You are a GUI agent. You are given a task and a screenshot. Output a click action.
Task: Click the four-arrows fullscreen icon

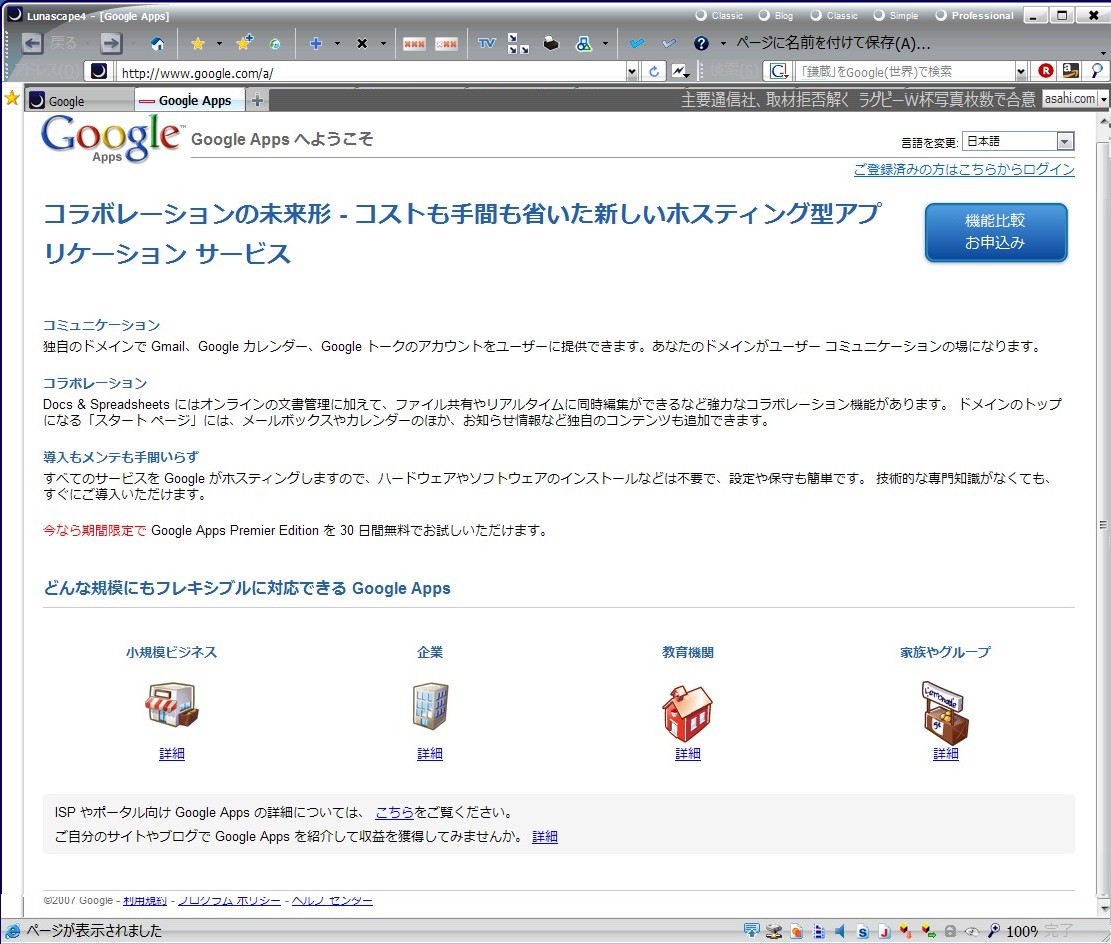[x=519, y=44]
